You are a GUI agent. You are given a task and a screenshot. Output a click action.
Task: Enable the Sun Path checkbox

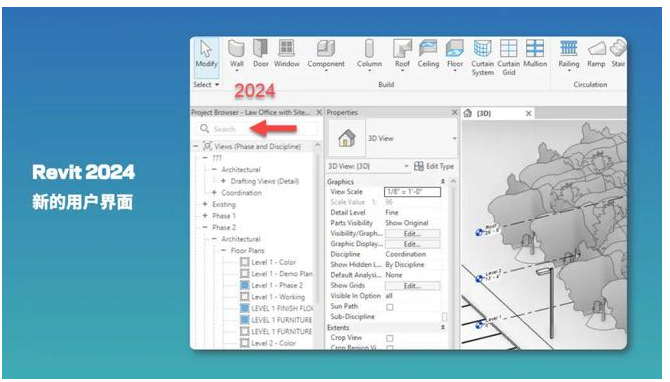pyautogui.click(x=390, y=307)
